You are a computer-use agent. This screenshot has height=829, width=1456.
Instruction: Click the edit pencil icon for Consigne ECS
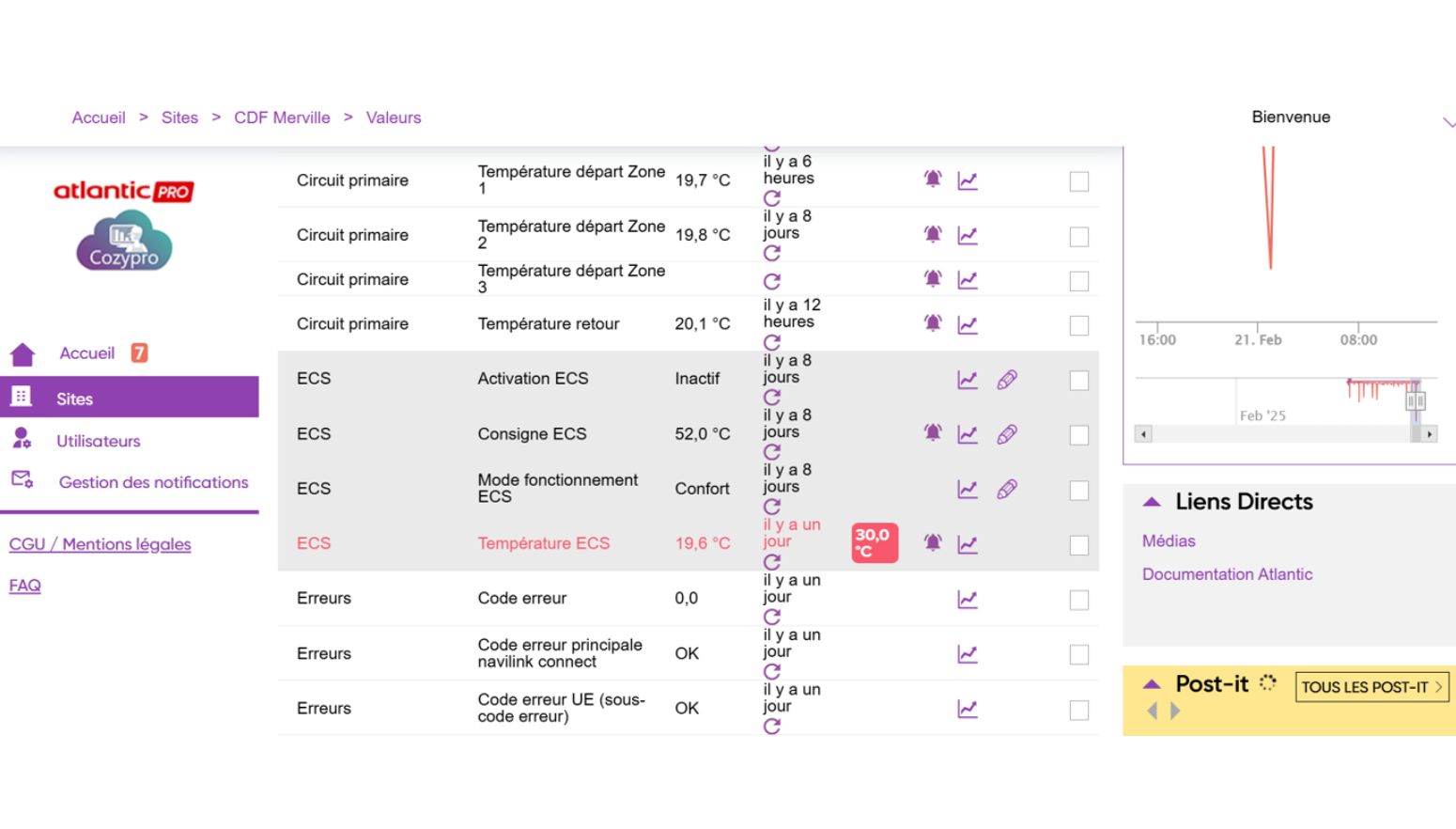[x=1006, y=434]
